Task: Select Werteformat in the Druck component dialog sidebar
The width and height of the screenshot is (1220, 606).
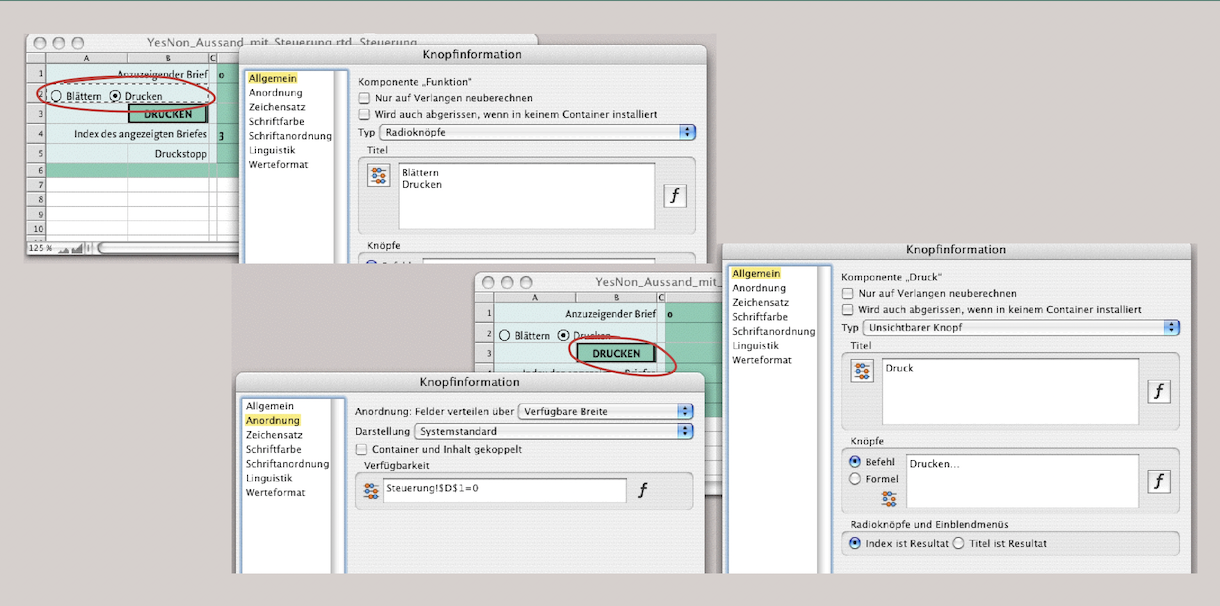Action: [x=761, y=359]
